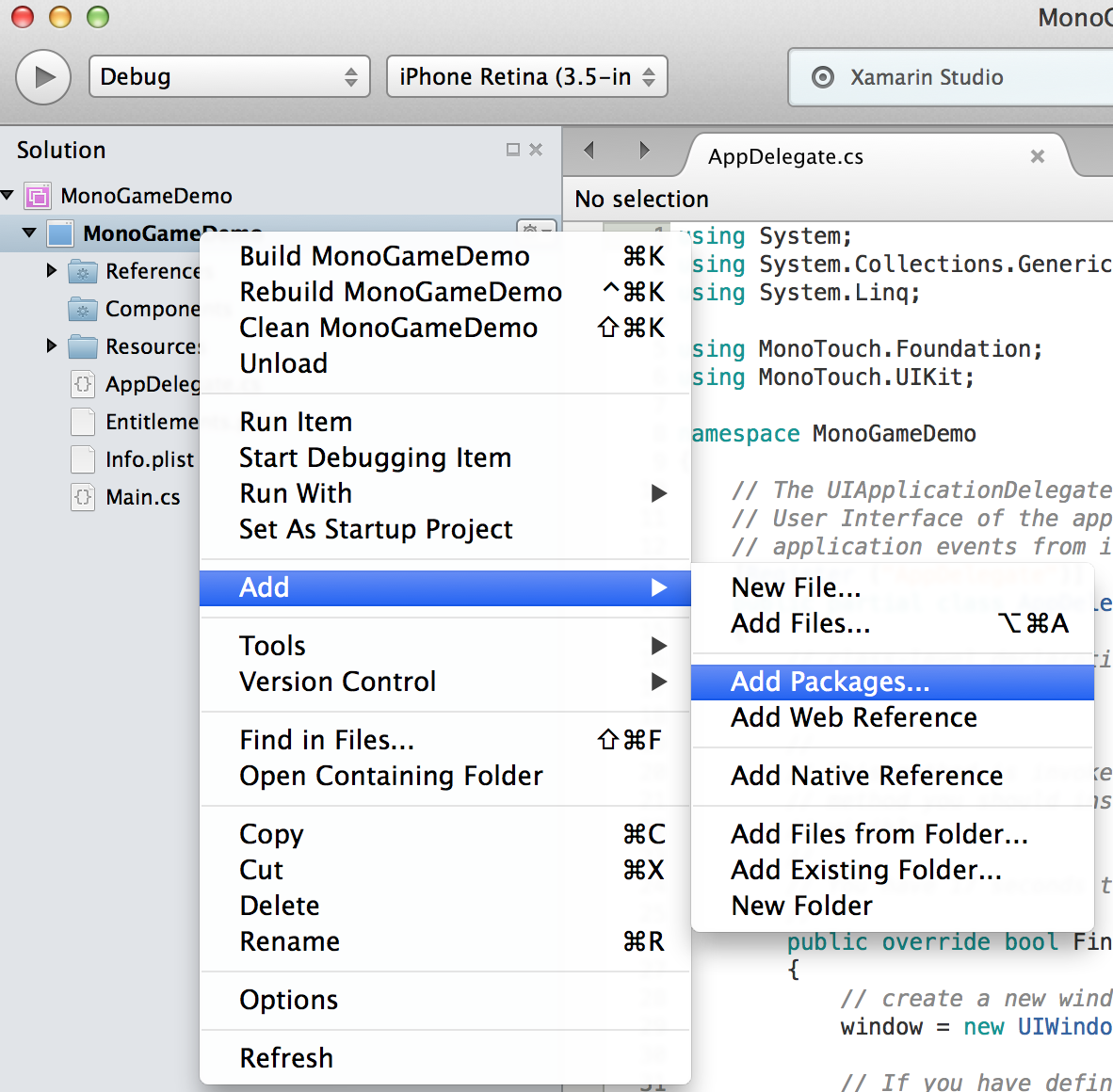The width and height of the screenshot is (1113, 1092).
Task: Choose Add Packages... in submenu
Action: (893, 682)
